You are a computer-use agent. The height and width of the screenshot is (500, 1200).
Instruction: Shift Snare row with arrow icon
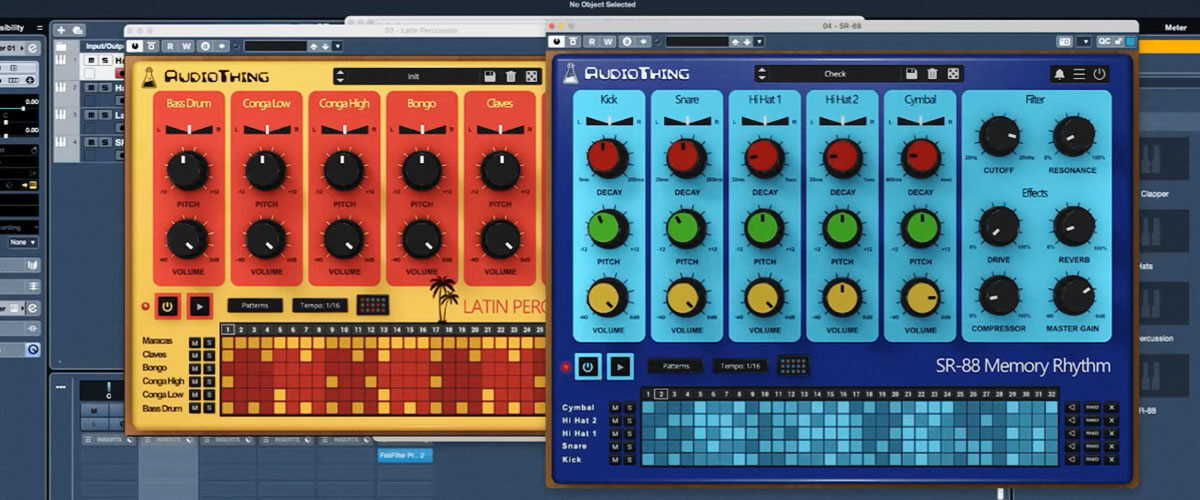(x=1072, y=446)
